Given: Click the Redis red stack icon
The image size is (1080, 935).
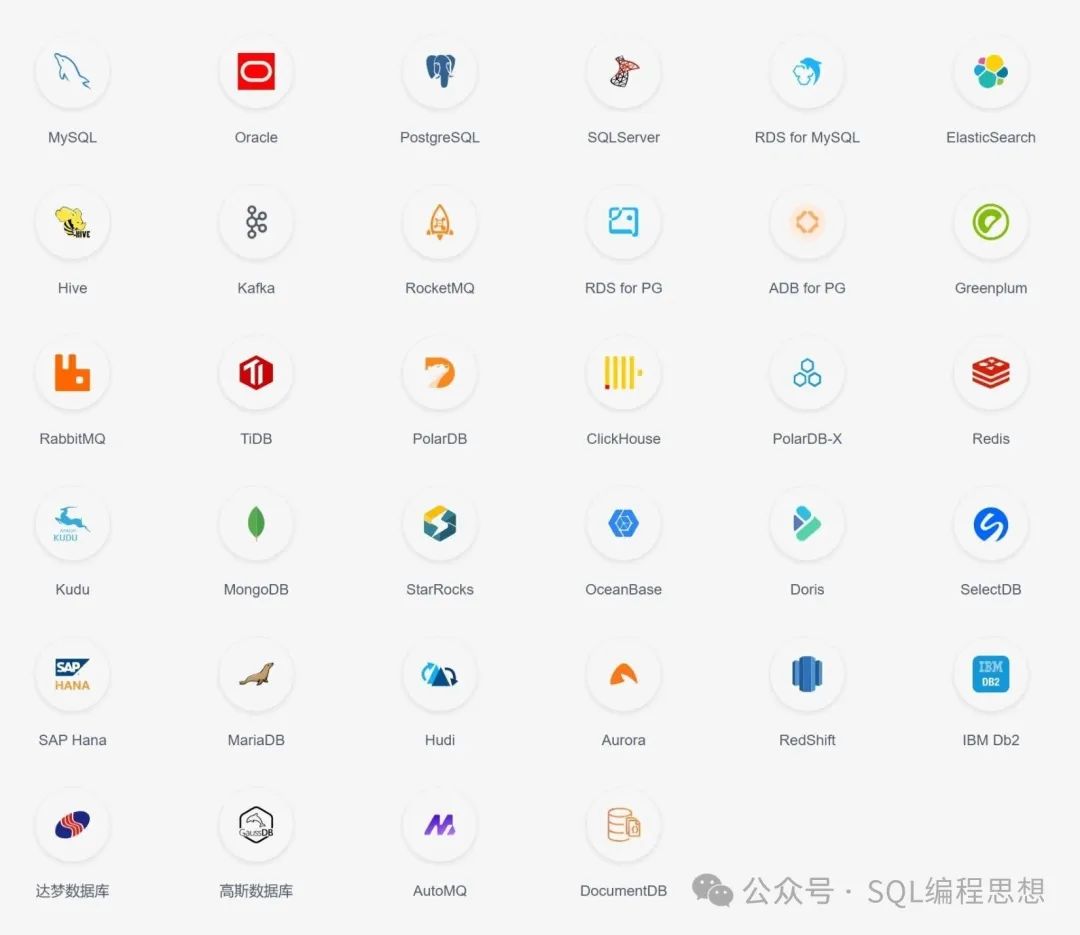Looking at the screenshot, I should coord(990,373).
